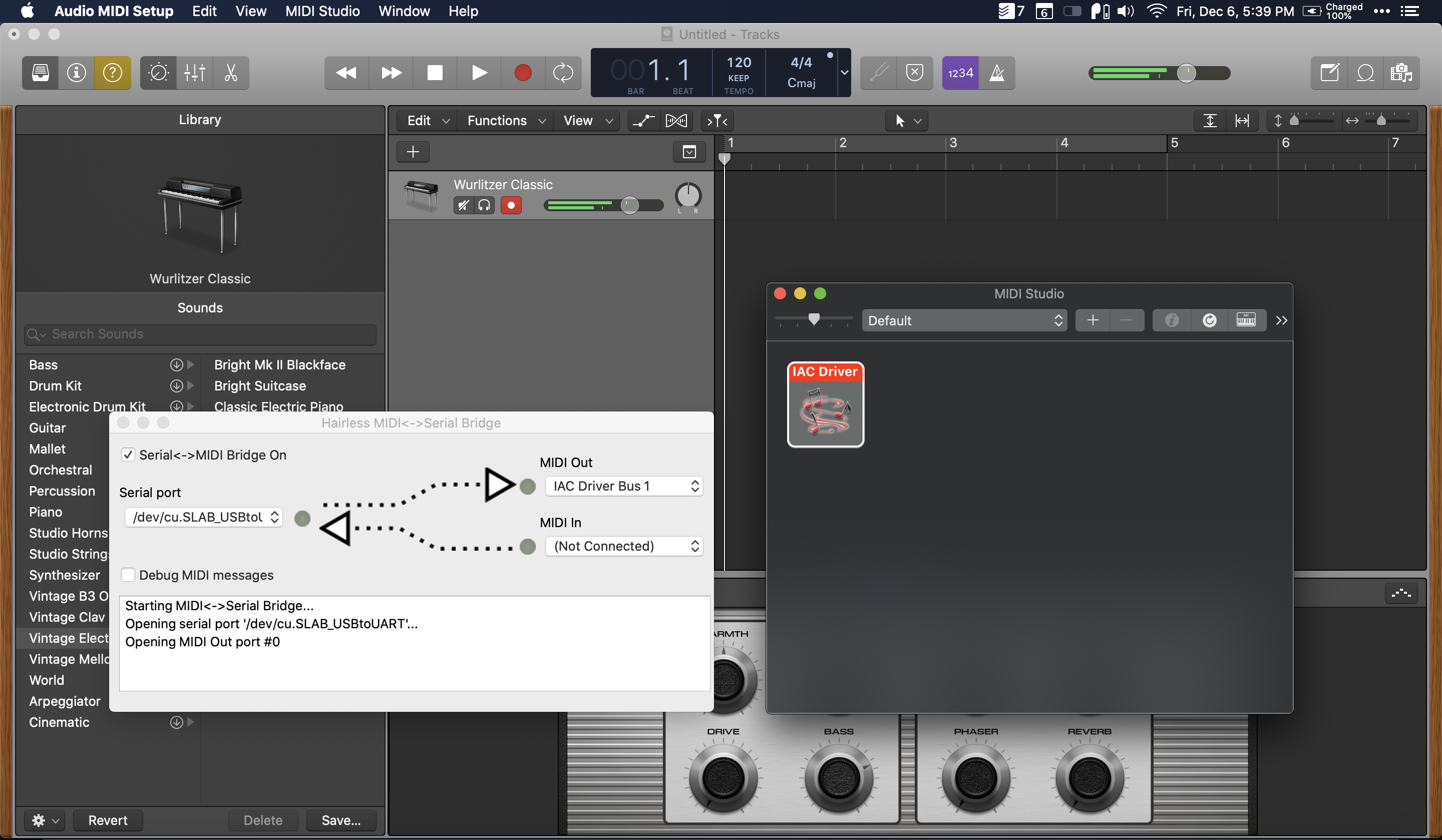Open the tracks View menu
The height and width of the screenshot is (840, 1442).
[587, 121]
